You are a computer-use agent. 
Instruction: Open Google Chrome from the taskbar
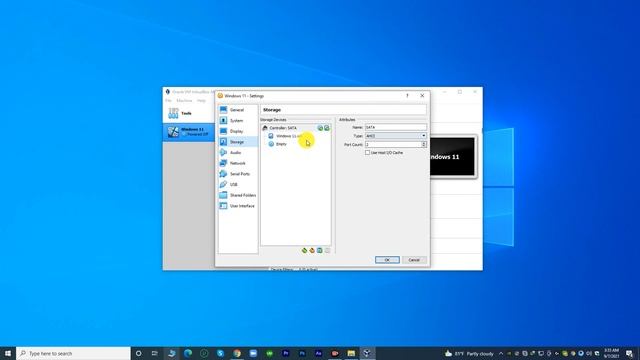pyautogui.click(x=237, y=353)
